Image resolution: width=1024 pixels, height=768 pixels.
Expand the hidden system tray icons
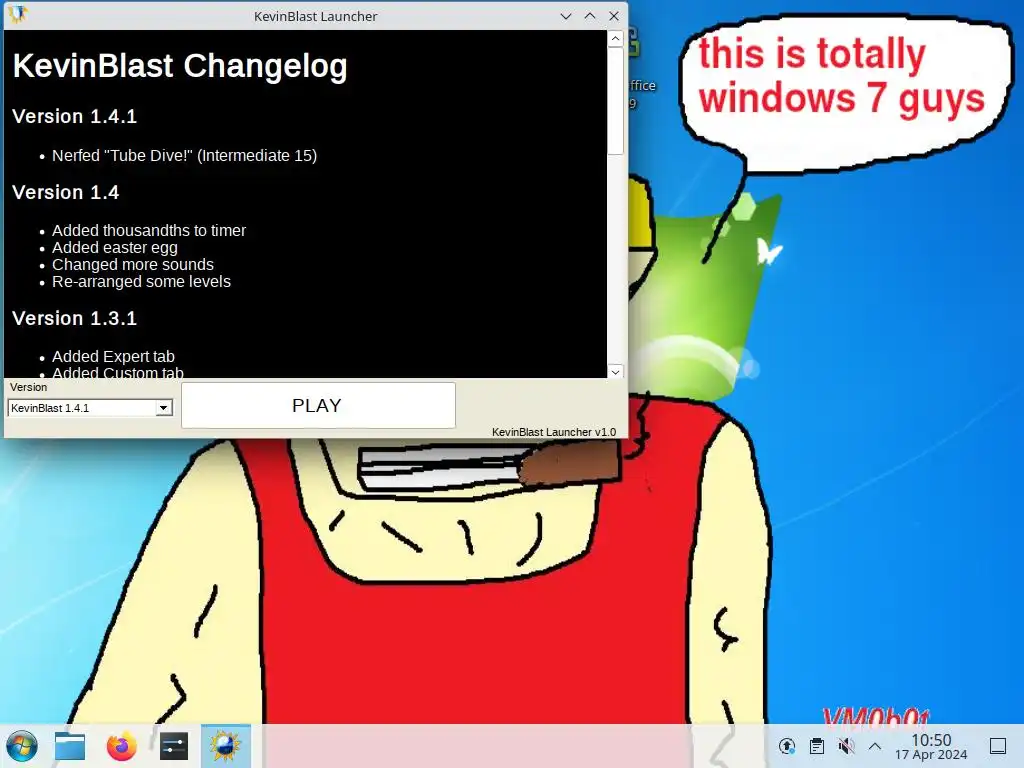875,746
